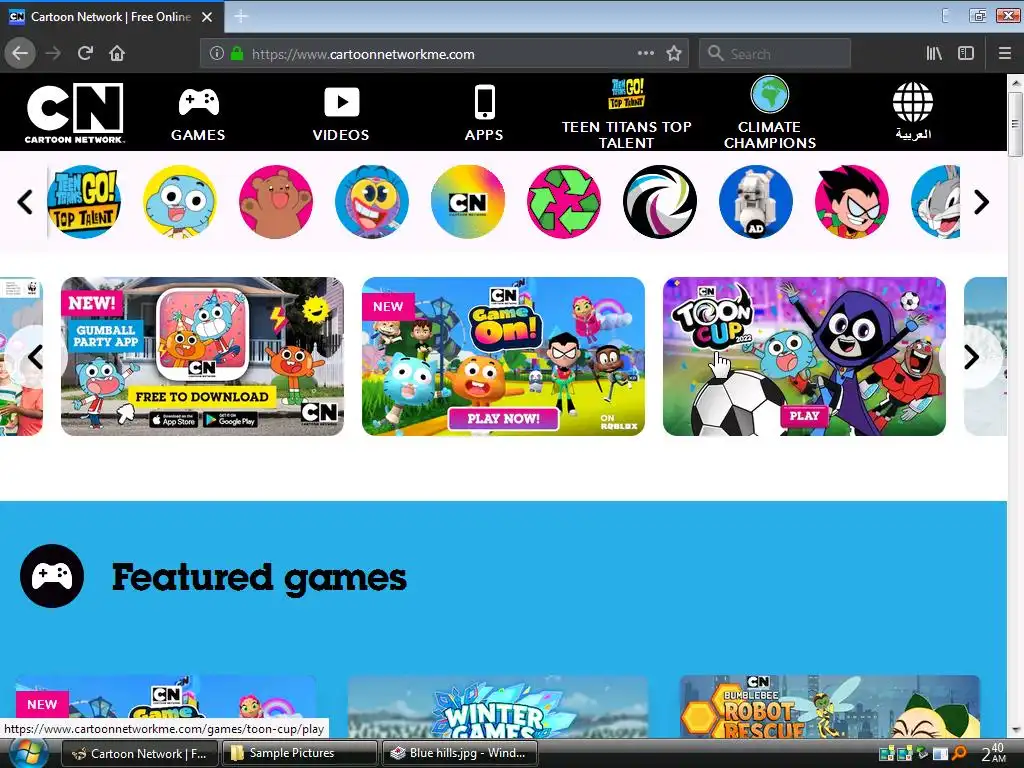
Task: Go back in browser
Action: coord(20,54)
